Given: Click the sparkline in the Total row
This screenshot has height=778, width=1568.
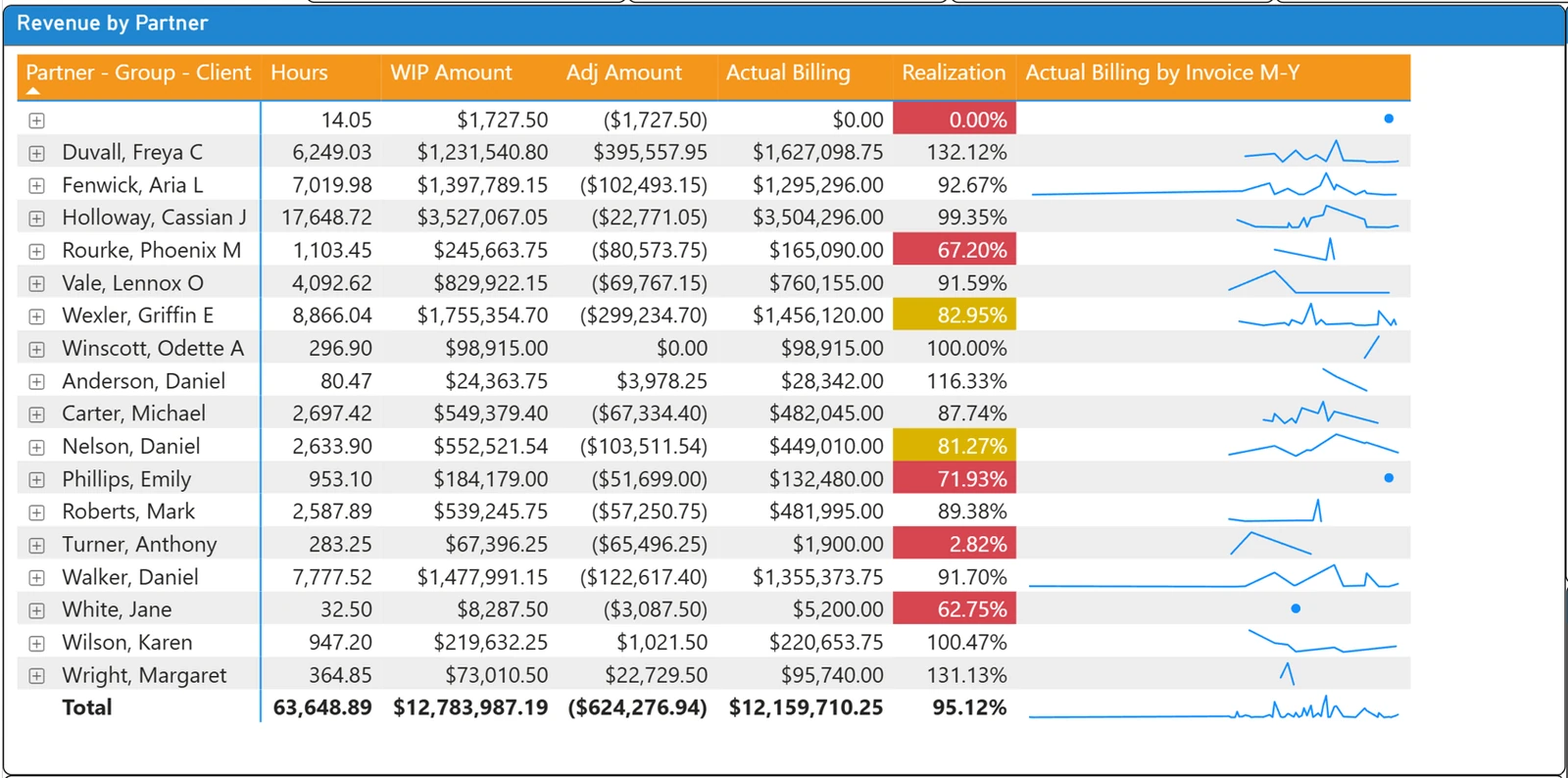Looking at the screenshot, I should coord(1213,708).
